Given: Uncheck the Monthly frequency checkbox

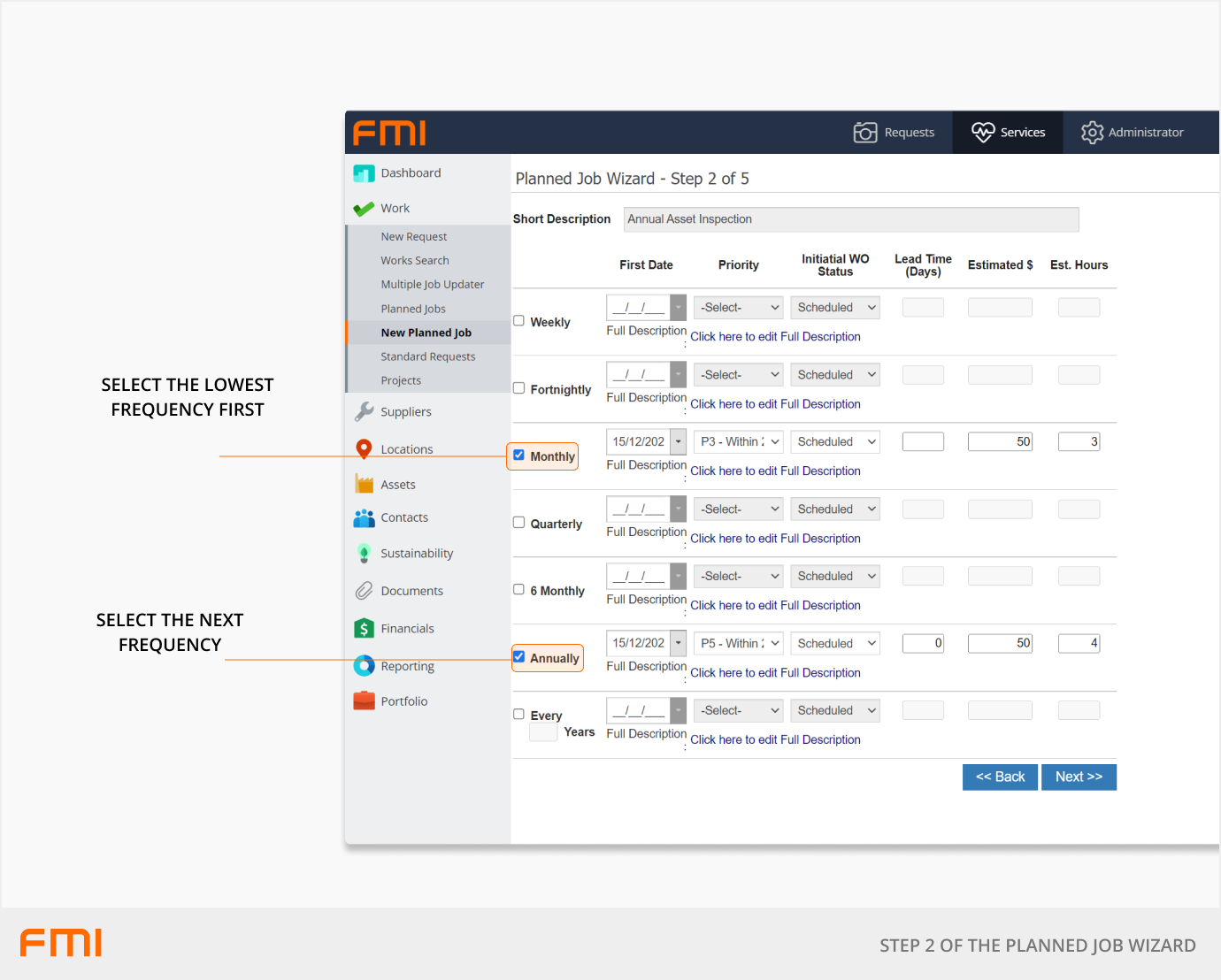Looking at the screenshot, I should 519,456.
